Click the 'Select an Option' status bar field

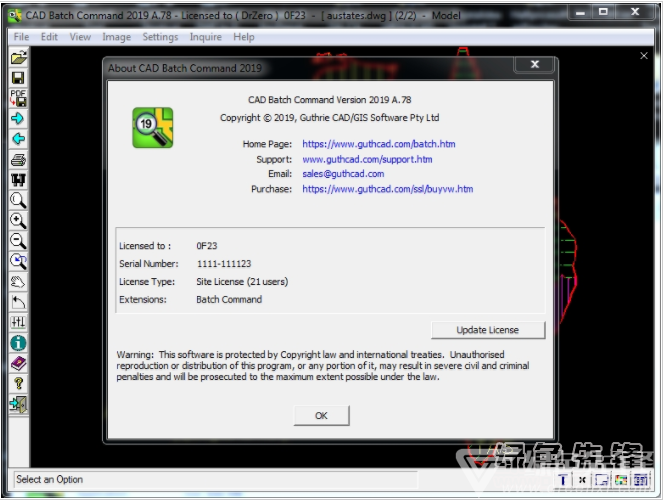(215, 480)
